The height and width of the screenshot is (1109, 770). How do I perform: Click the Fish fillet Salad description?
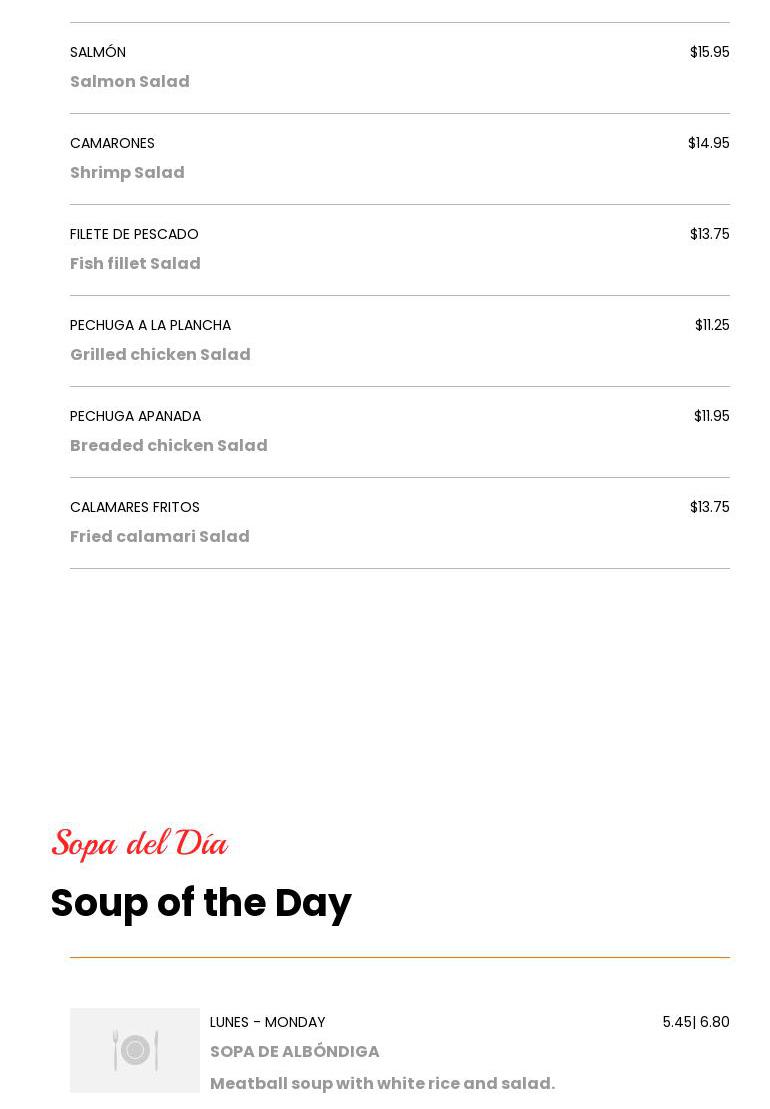pos(135,264)
